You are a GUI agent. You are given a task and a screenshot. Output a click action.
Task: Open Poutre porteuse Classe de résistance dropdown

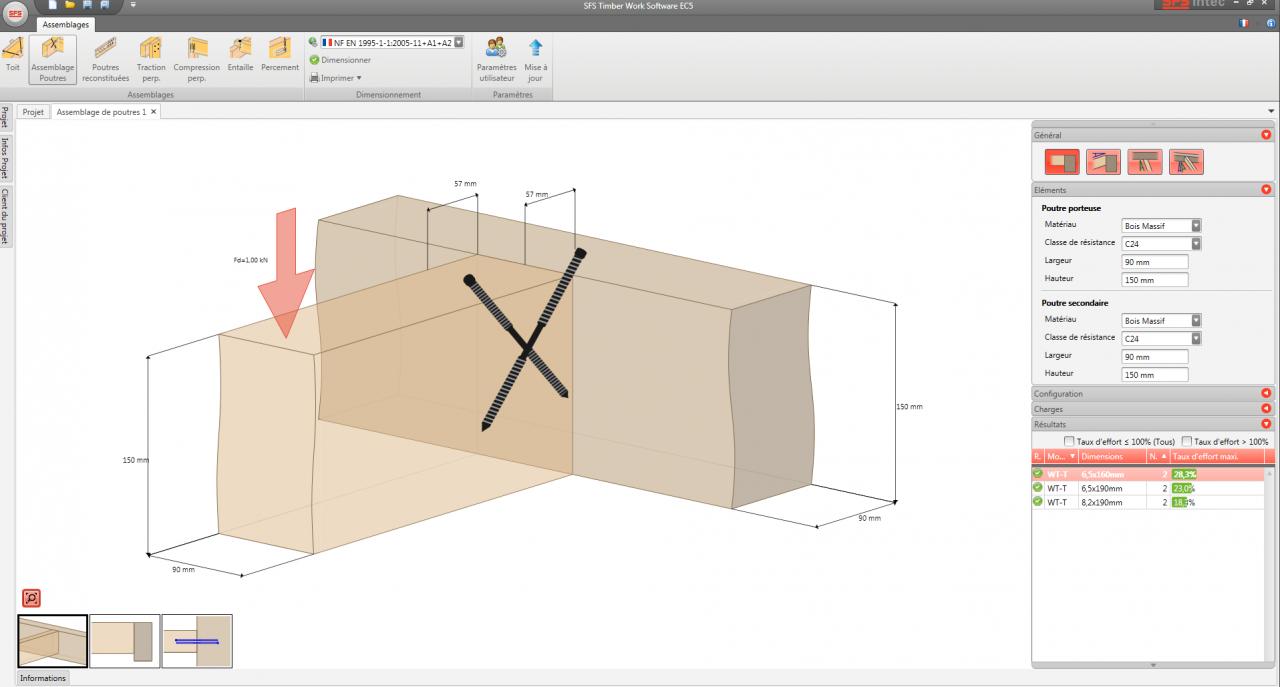click(x=1196, y=243)
